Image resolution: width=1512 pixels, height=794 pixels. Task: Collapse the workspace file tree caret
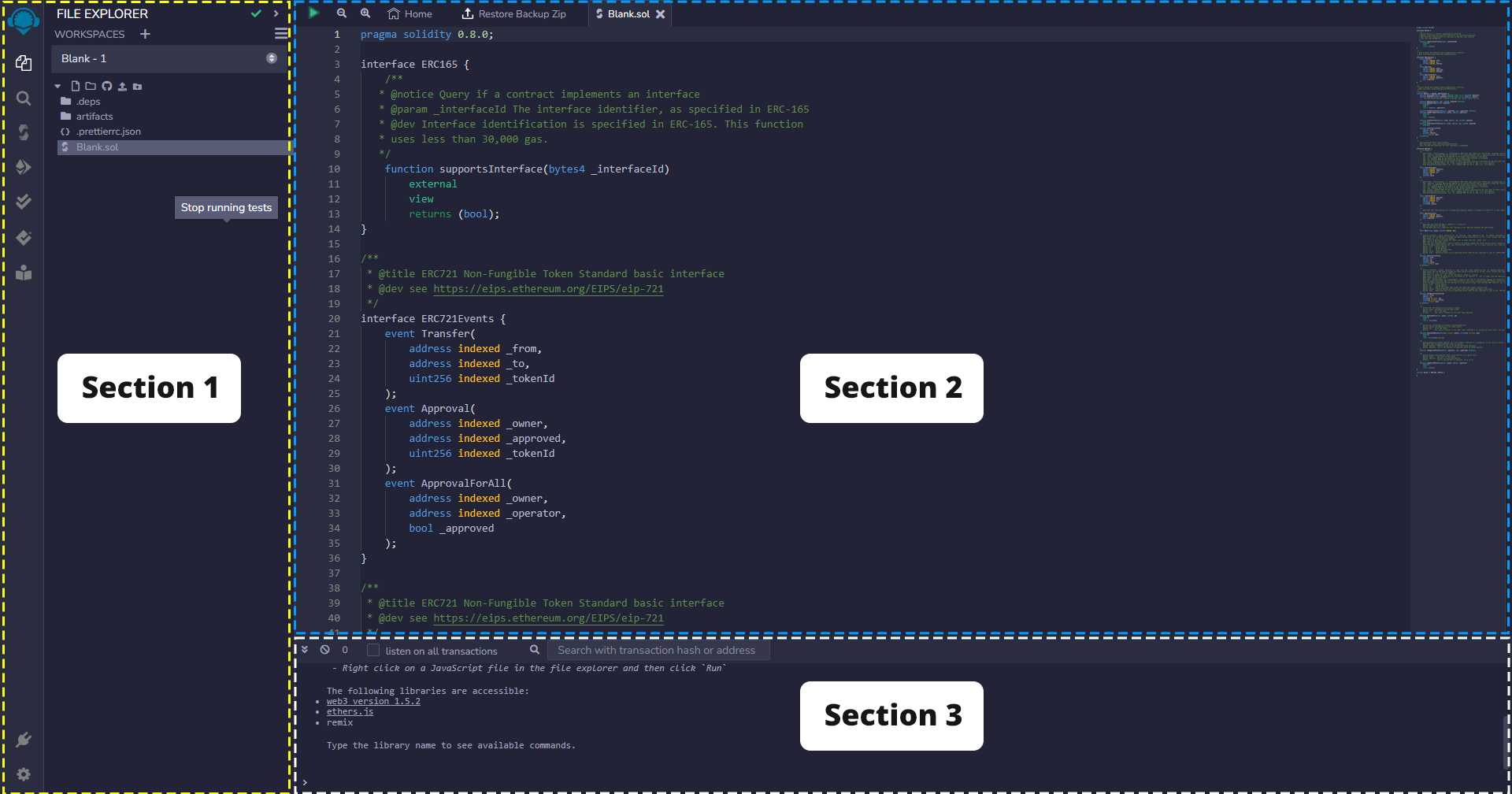tap(57, 86)
